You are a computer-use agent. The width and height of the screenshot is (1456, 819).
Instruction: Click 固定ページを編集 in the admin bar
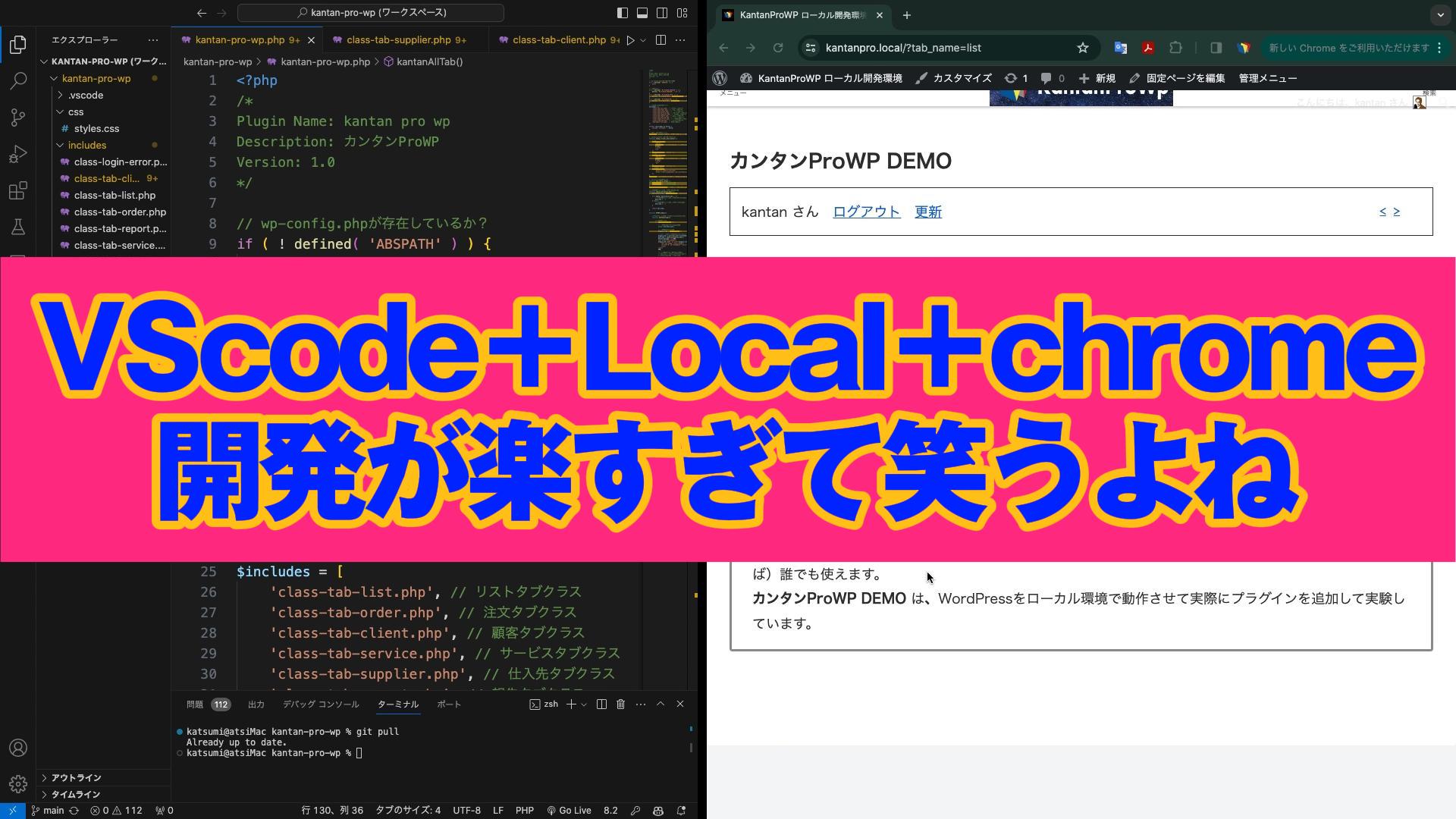pyautogui.click(x=1177, y=78)
